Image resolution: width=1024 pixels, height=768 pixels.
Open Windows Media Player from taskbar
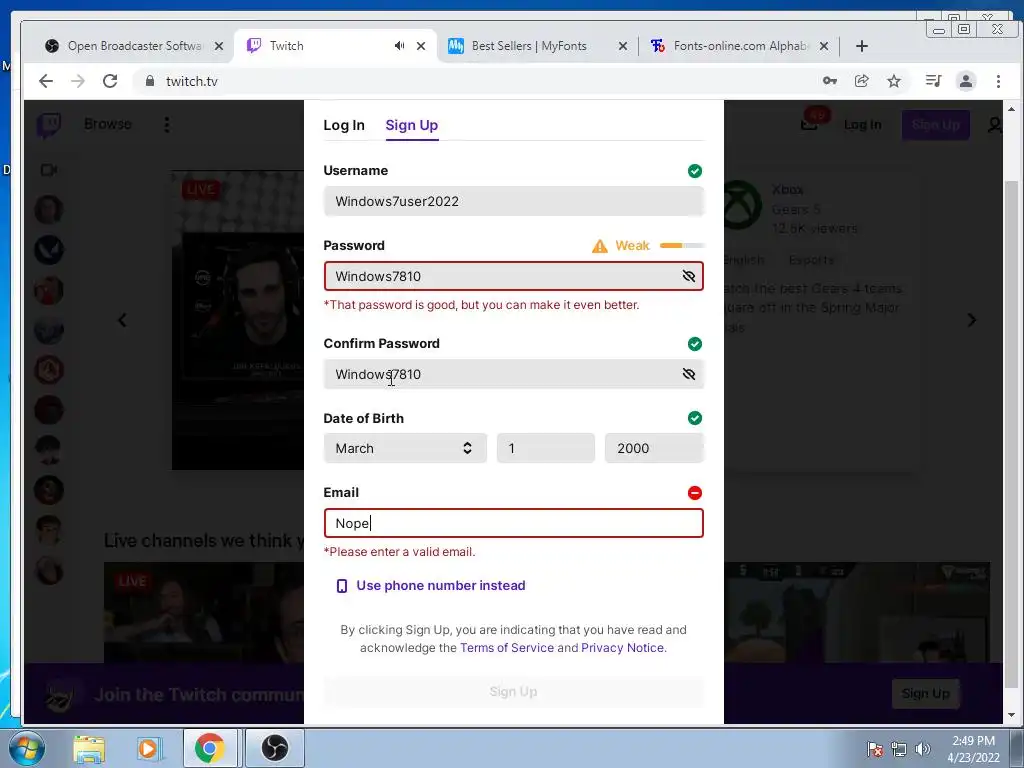point(149,748)
